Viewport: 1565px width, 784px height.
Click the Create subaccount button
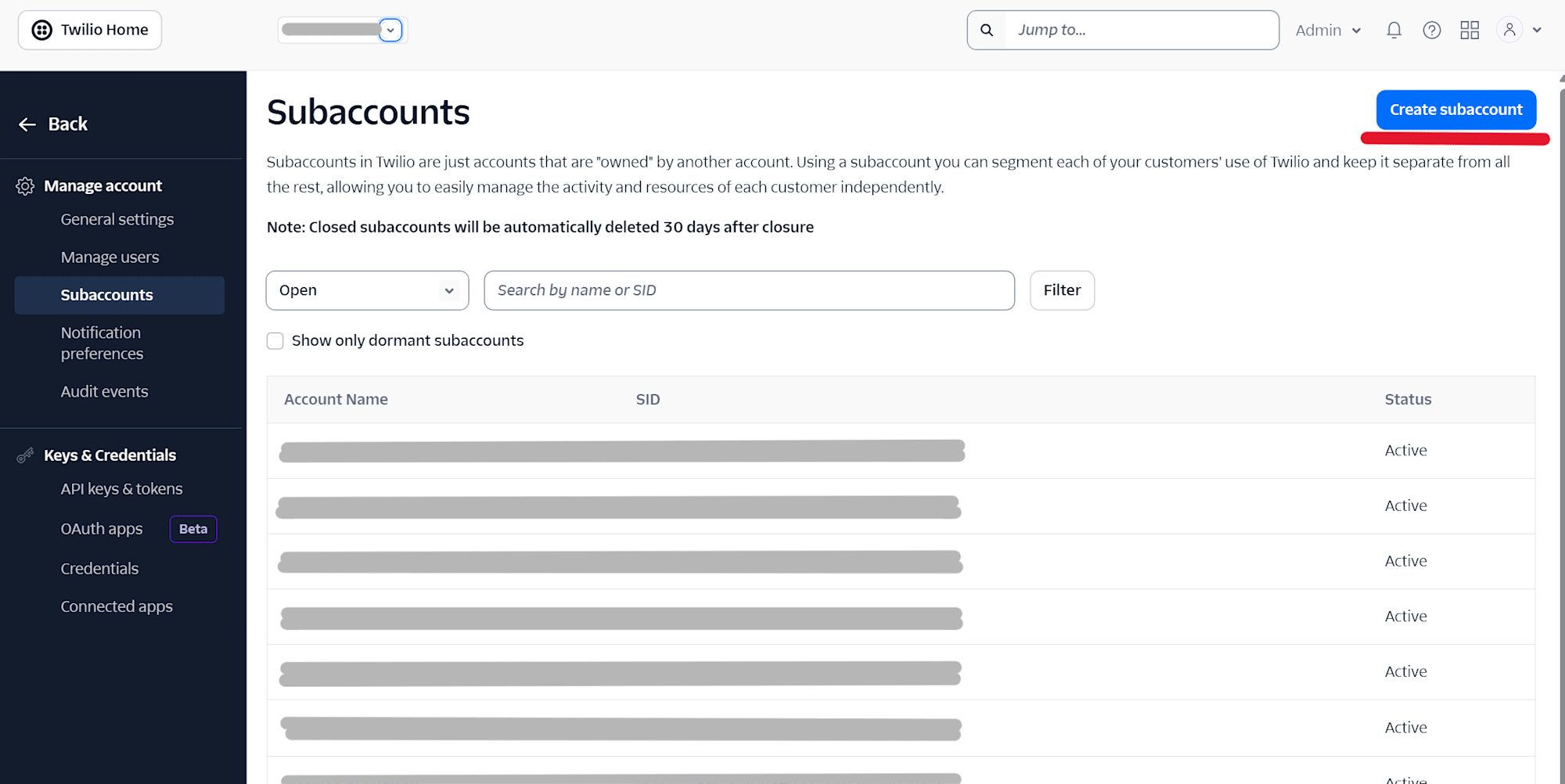[1455, 110]
